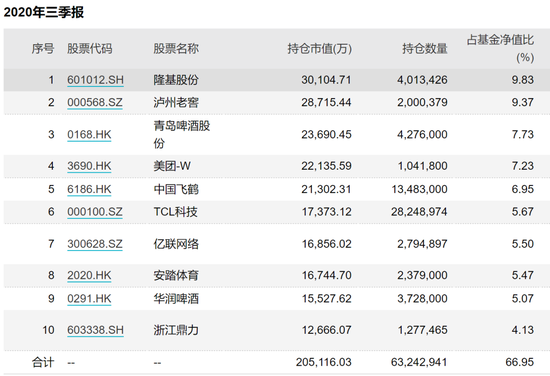Open 3690.HK Meituan stock link
Image resolution: width=550 pixels, height=376 pixels.
pos(89,166)
